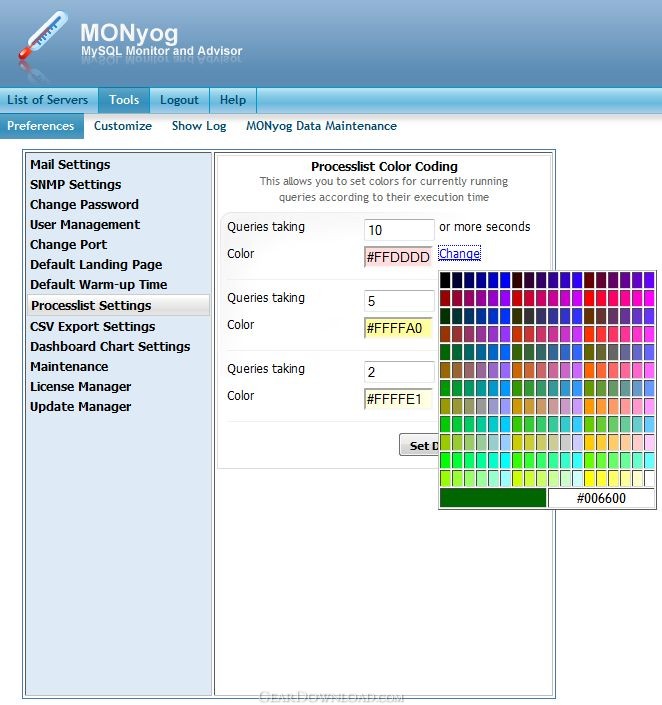Click the #006600 hex value field

pyautogui.click(x=601, y=498)
